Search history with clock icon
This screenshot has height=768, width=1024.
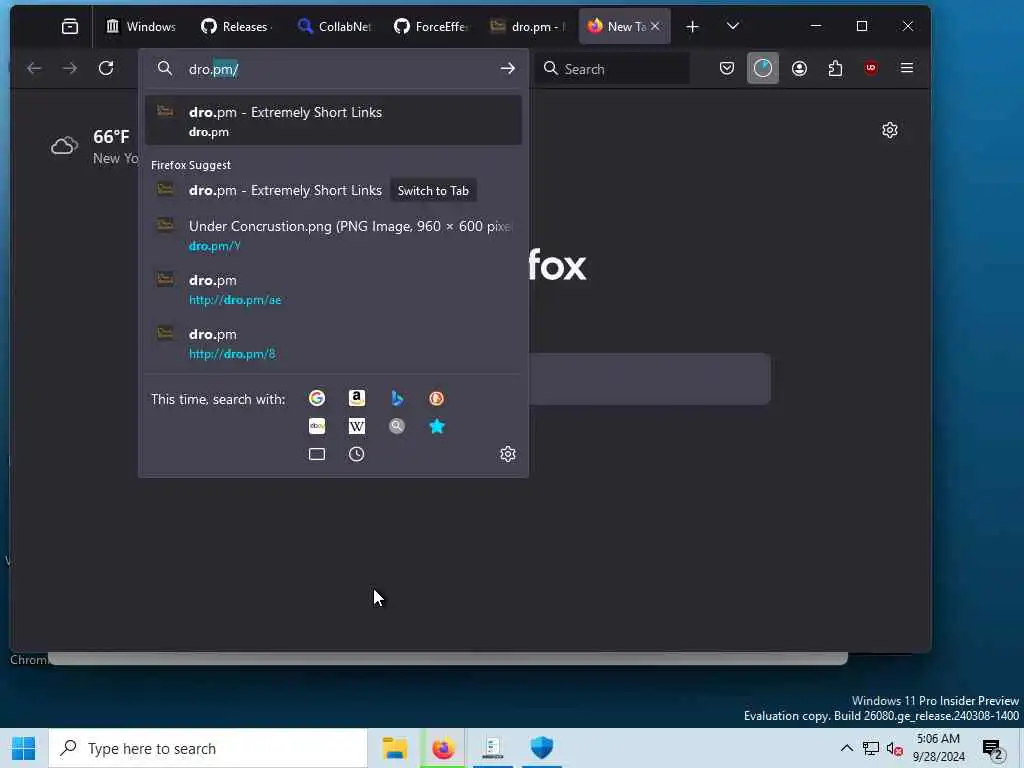(x=357, y=455)
